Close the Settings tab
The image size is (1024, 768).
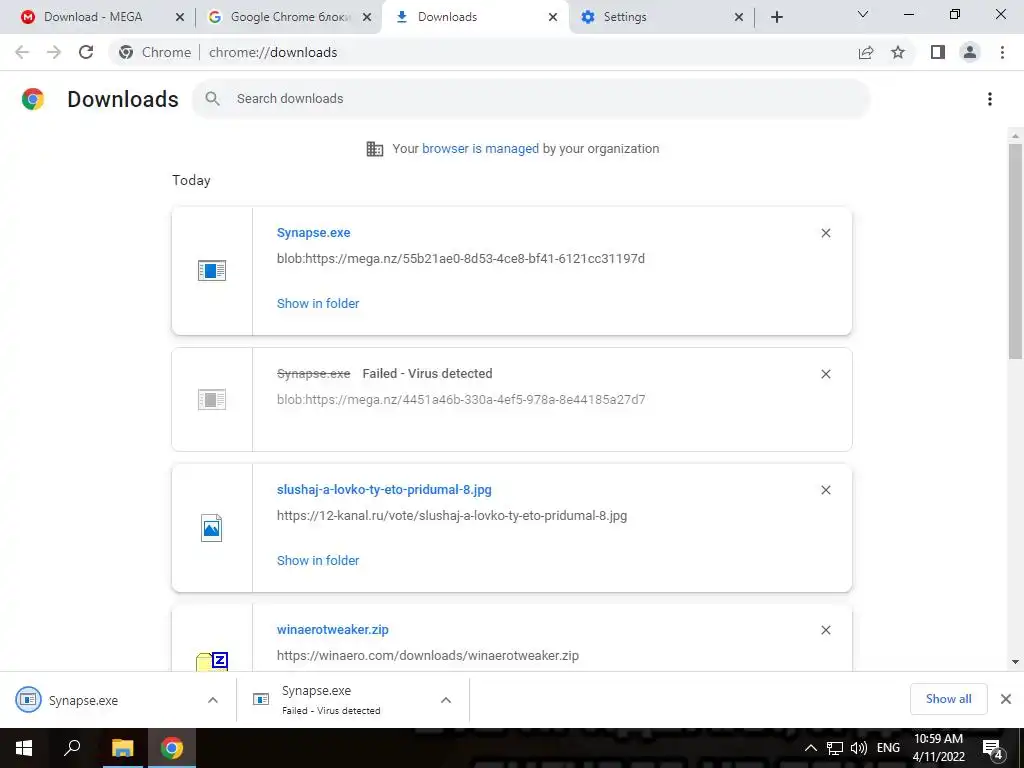[739, 17]
